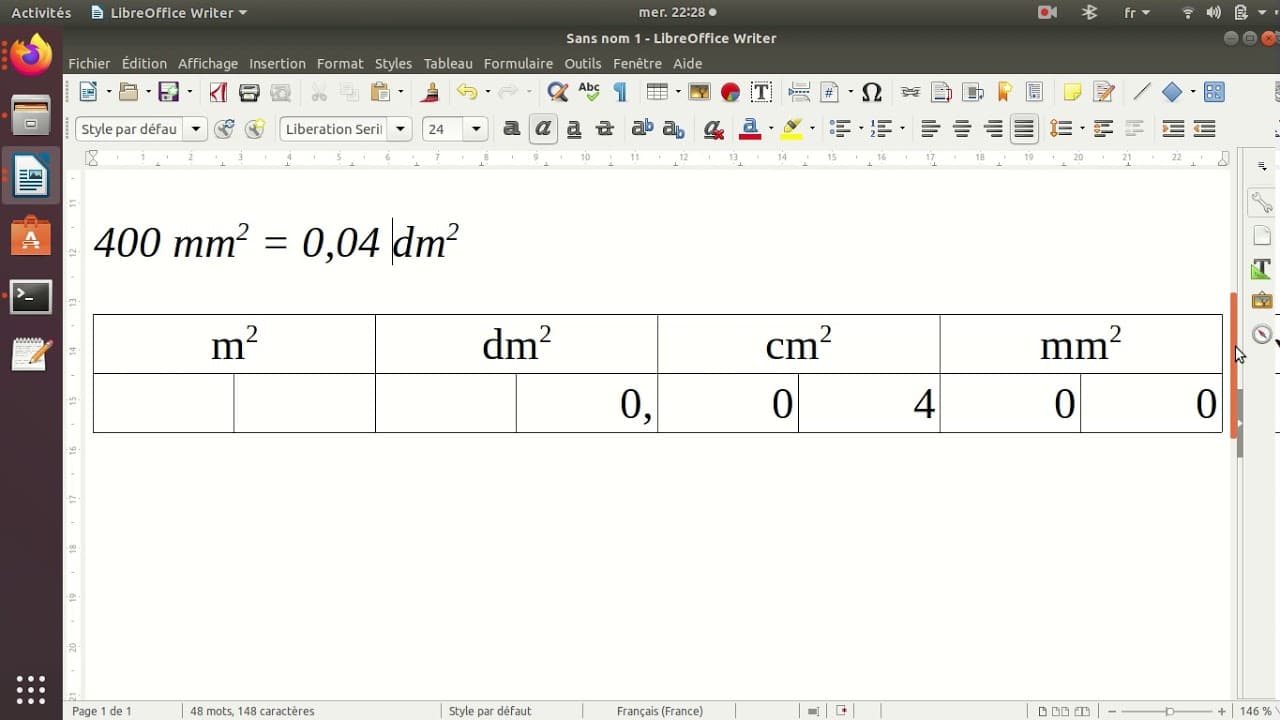Image resolution: width=1280 pixels, height=720 pixels.
Task: Click the Open folder icon
Action: point(128,92)
